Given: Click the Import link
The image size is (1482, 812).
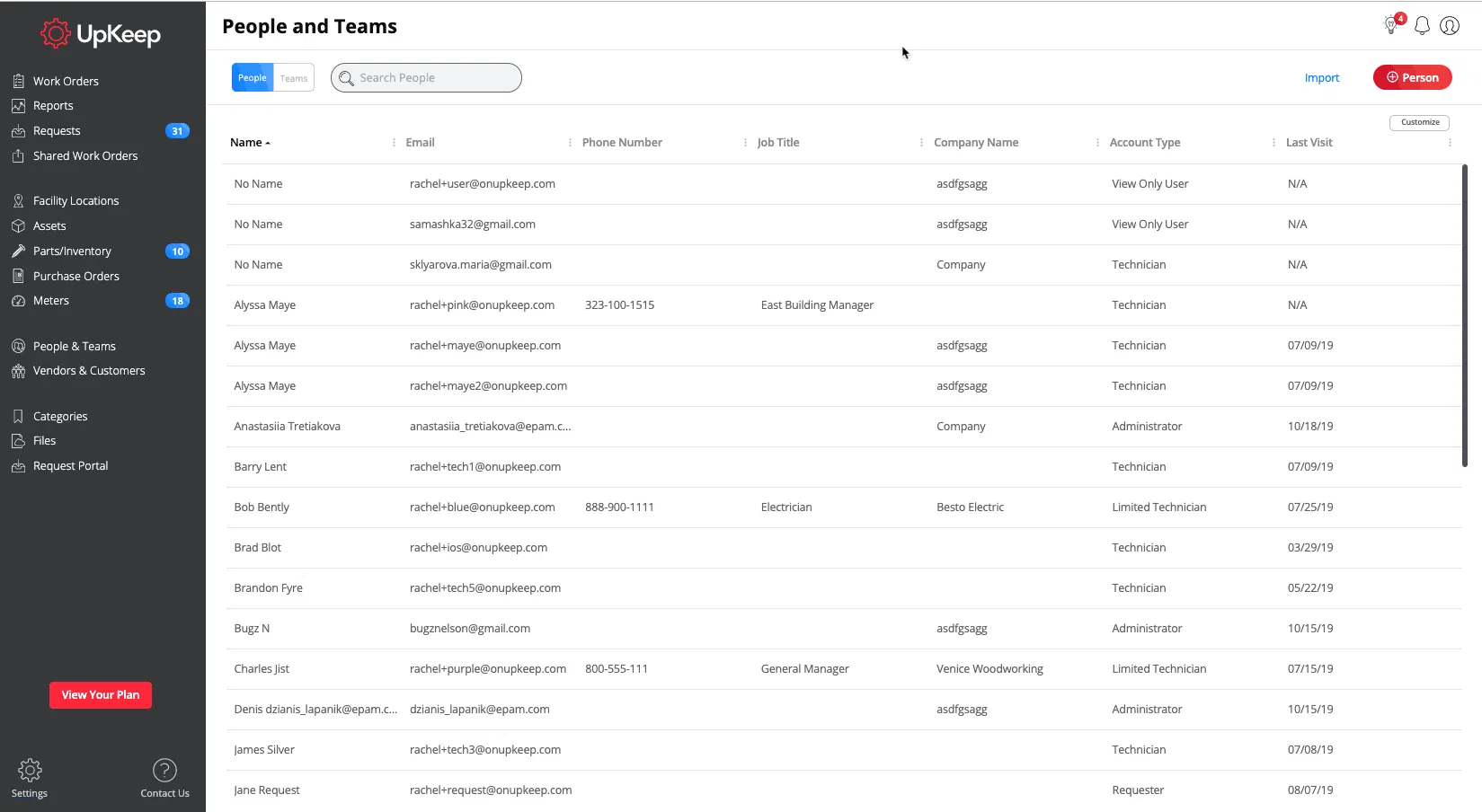Looking at the screenshot, I should click(x=1321, y=78).
